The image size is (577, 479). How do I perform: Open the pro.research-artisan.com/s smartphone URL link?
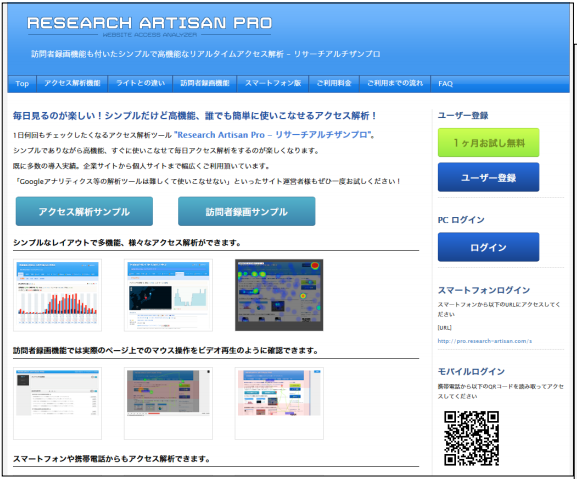tap(485, 341)
